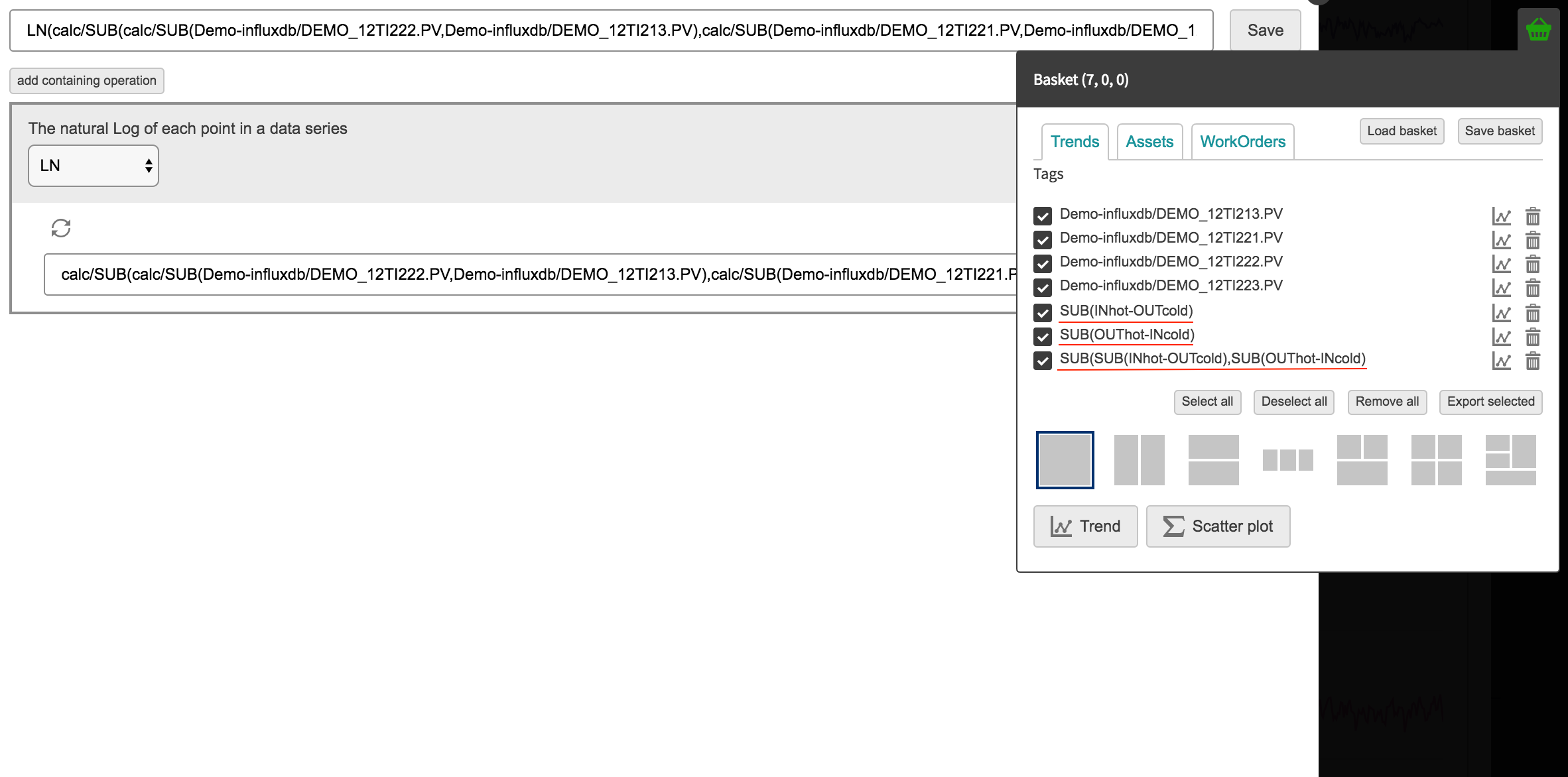Screen dimensions: 1568x777
Task: Choose two-over-one chart layout
Action: pyautogui.click(x=1362, y=460)
